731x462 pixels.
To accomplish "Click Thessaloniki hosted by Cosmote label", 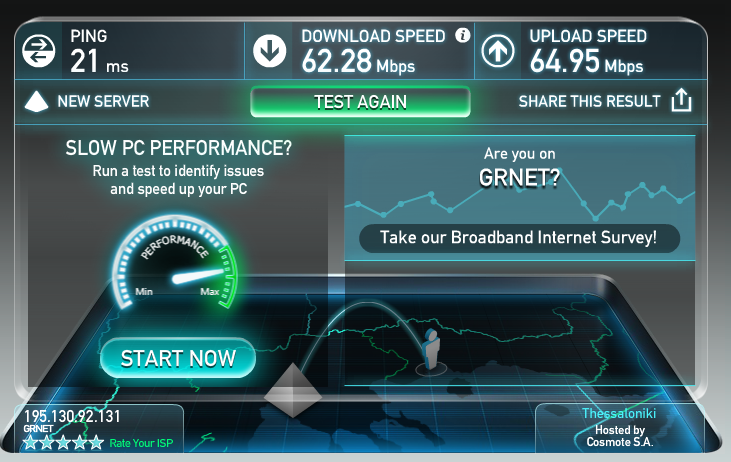I will pyautogui.click(x=620, y=428).
